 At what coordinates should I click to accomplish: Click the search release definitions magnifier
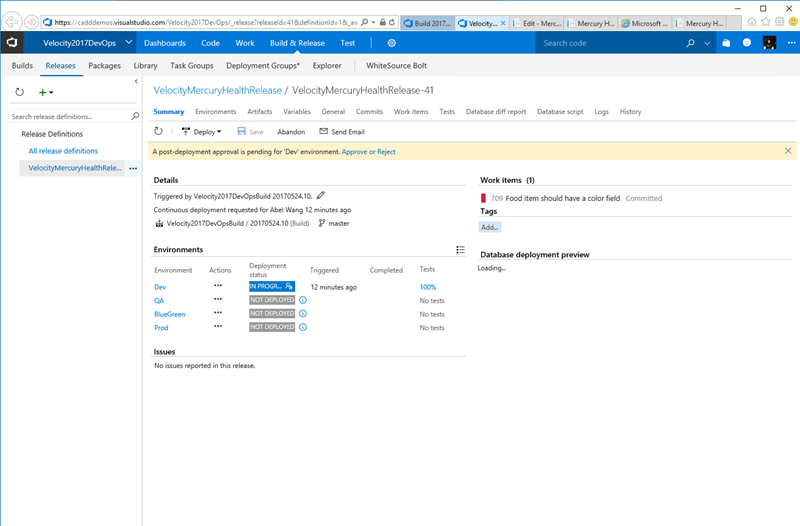coord(135,116)
